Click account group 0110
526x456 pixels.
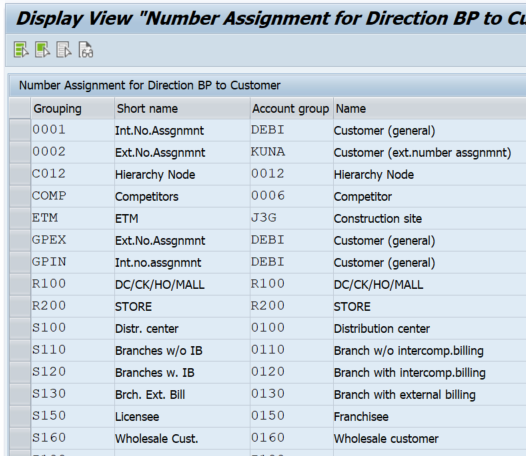point(292,350)
